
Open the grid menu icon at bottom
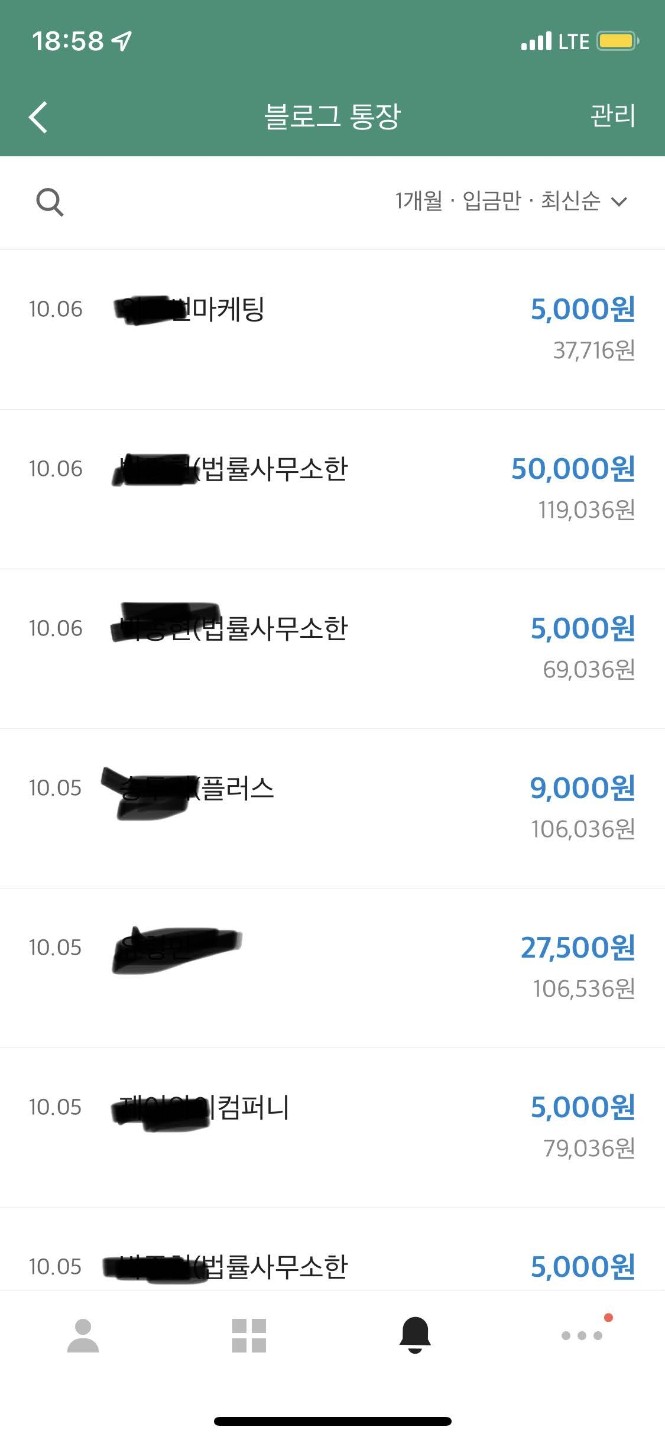tap(249, 1333)
